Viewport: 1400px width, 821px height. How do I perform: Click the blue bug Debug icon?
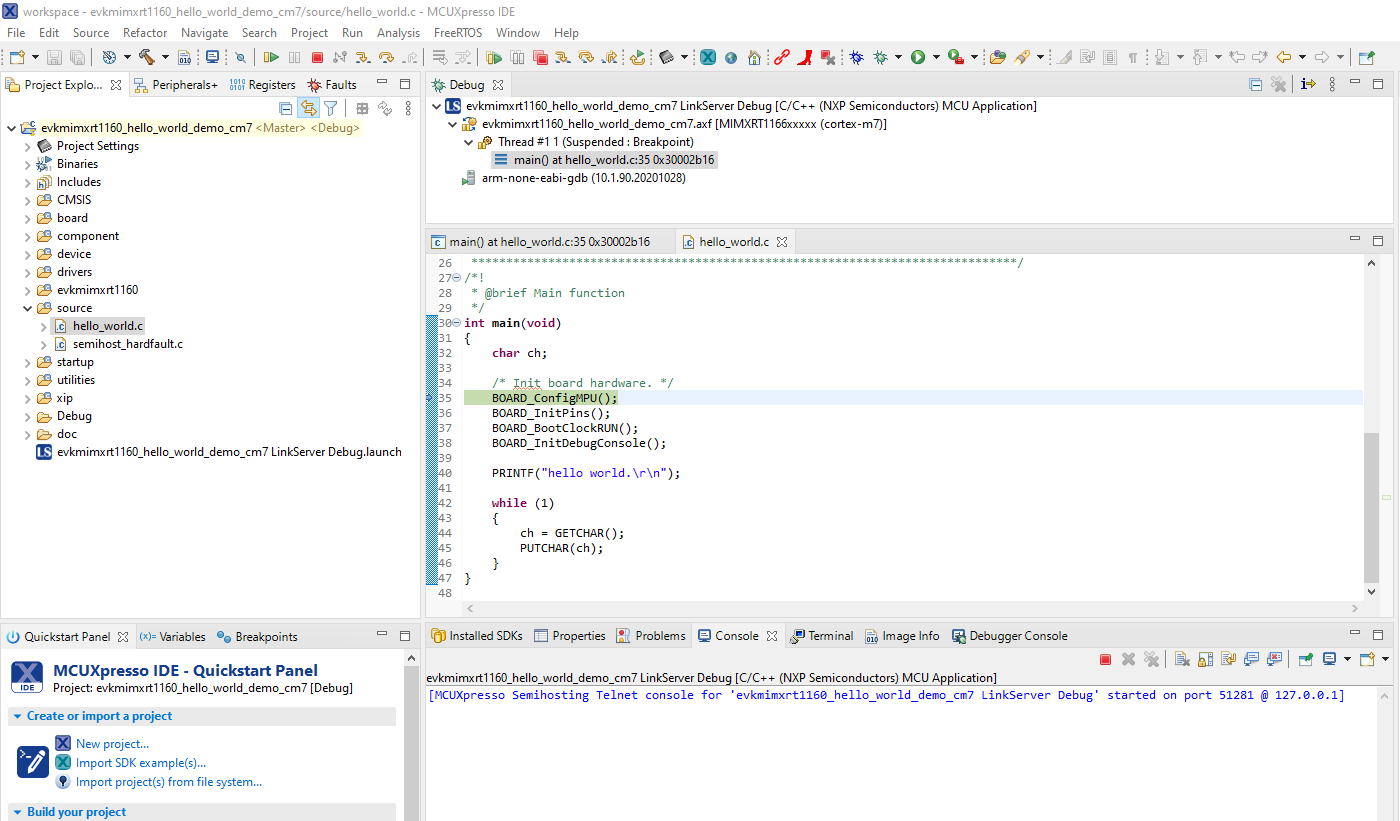pyautogui.click(x=857, y=58)
